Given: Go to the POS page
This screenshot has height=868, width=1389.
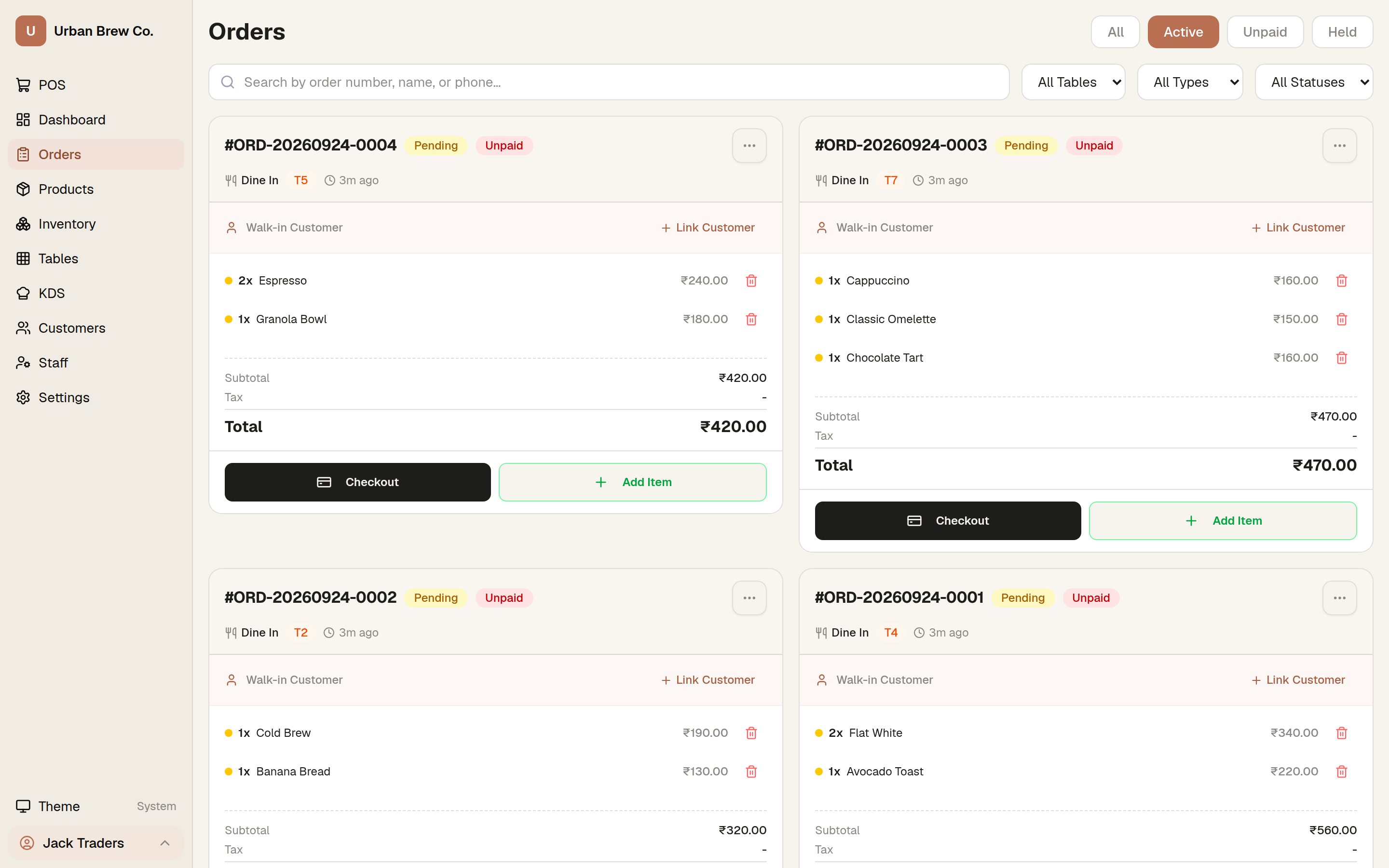Looking at the screenshot, I should tap(96, 85).
